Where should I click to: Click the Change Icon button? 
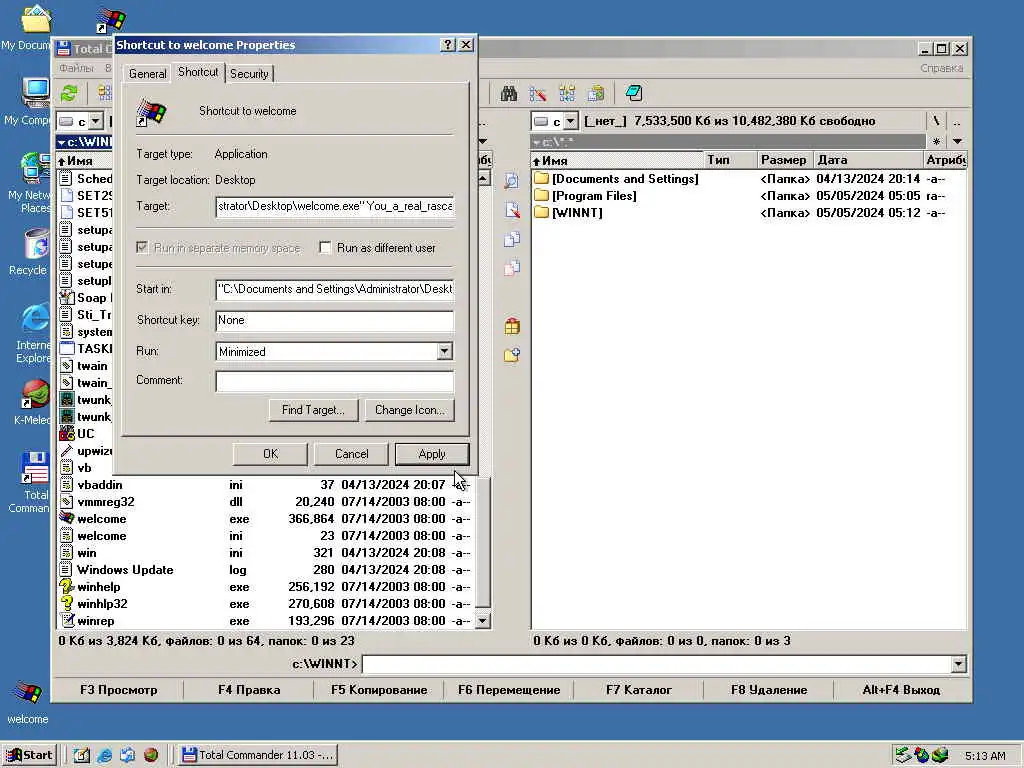(x=409, y=410)
